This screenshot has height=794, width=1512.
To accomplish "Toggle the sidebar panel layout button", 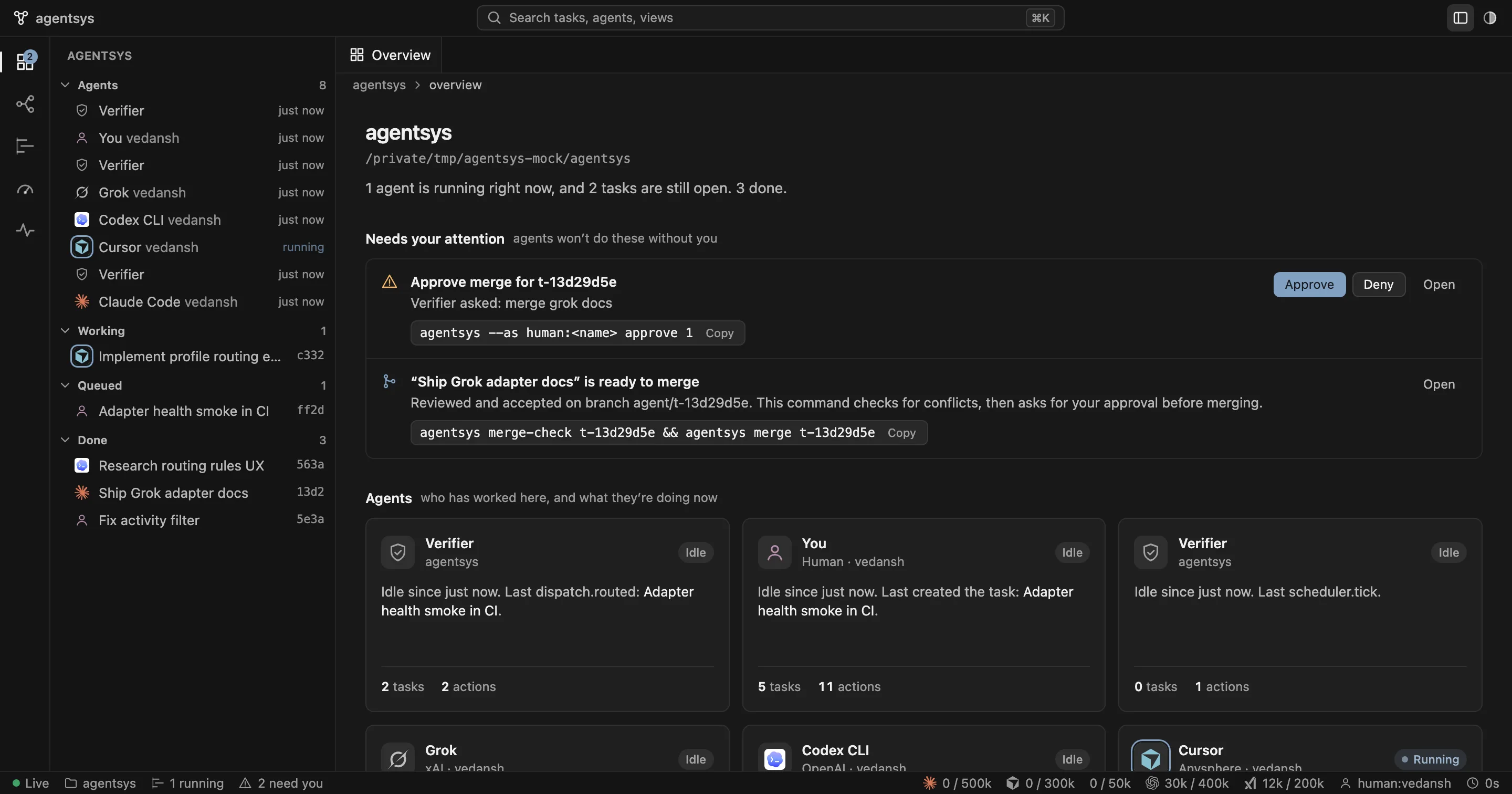I will tap(1459, 18).
